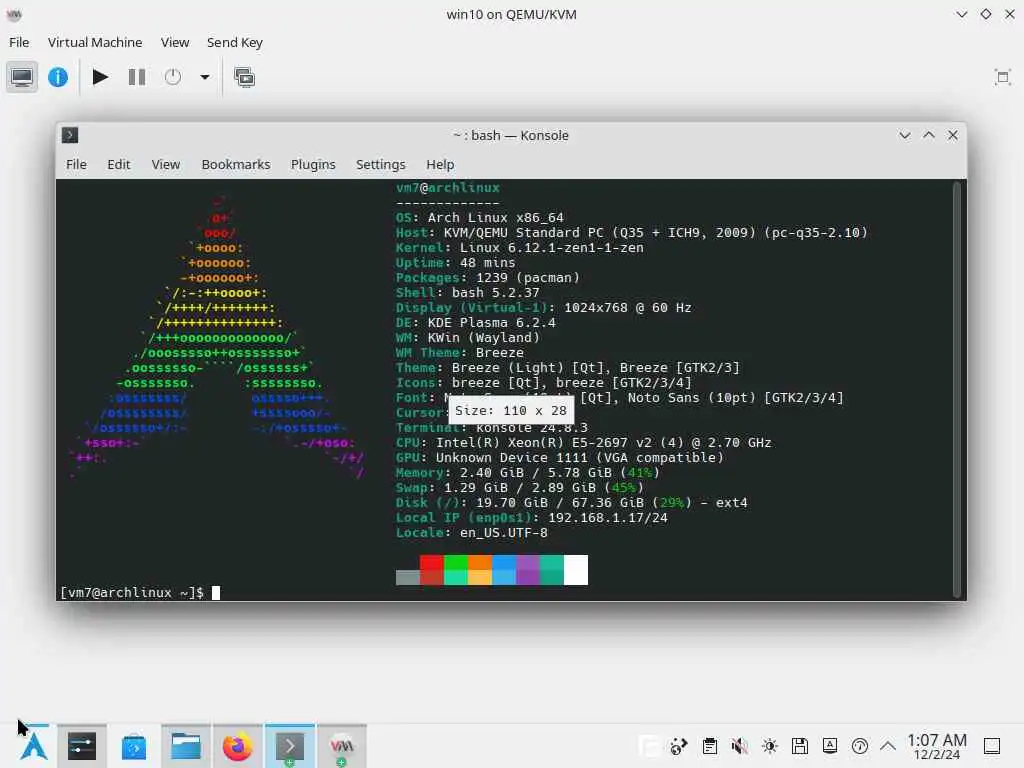Open the manage VM snapshots icon
The height and width of the screenshot is (768, 1024).
coord(244,77)
